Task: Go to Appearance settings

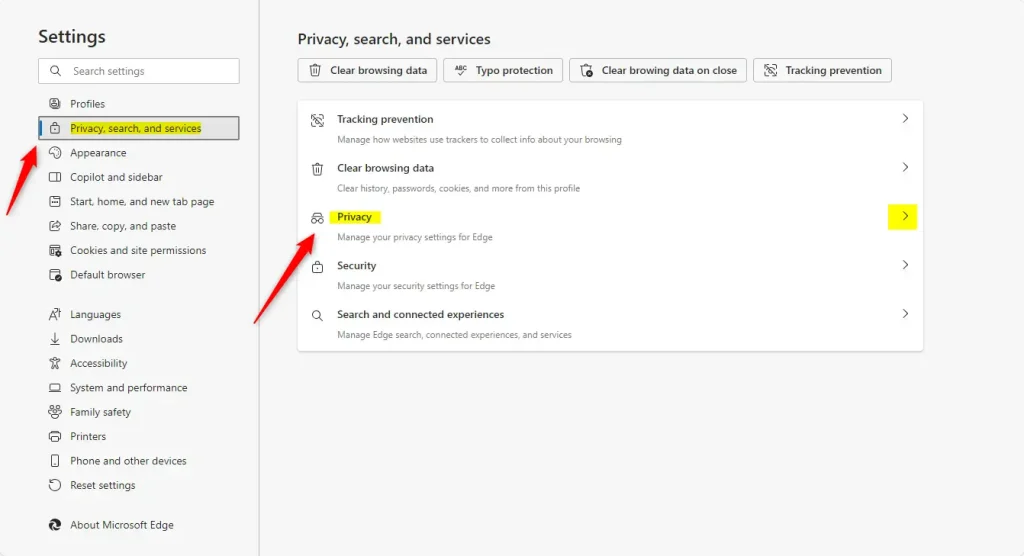Action: coord(98,152)
